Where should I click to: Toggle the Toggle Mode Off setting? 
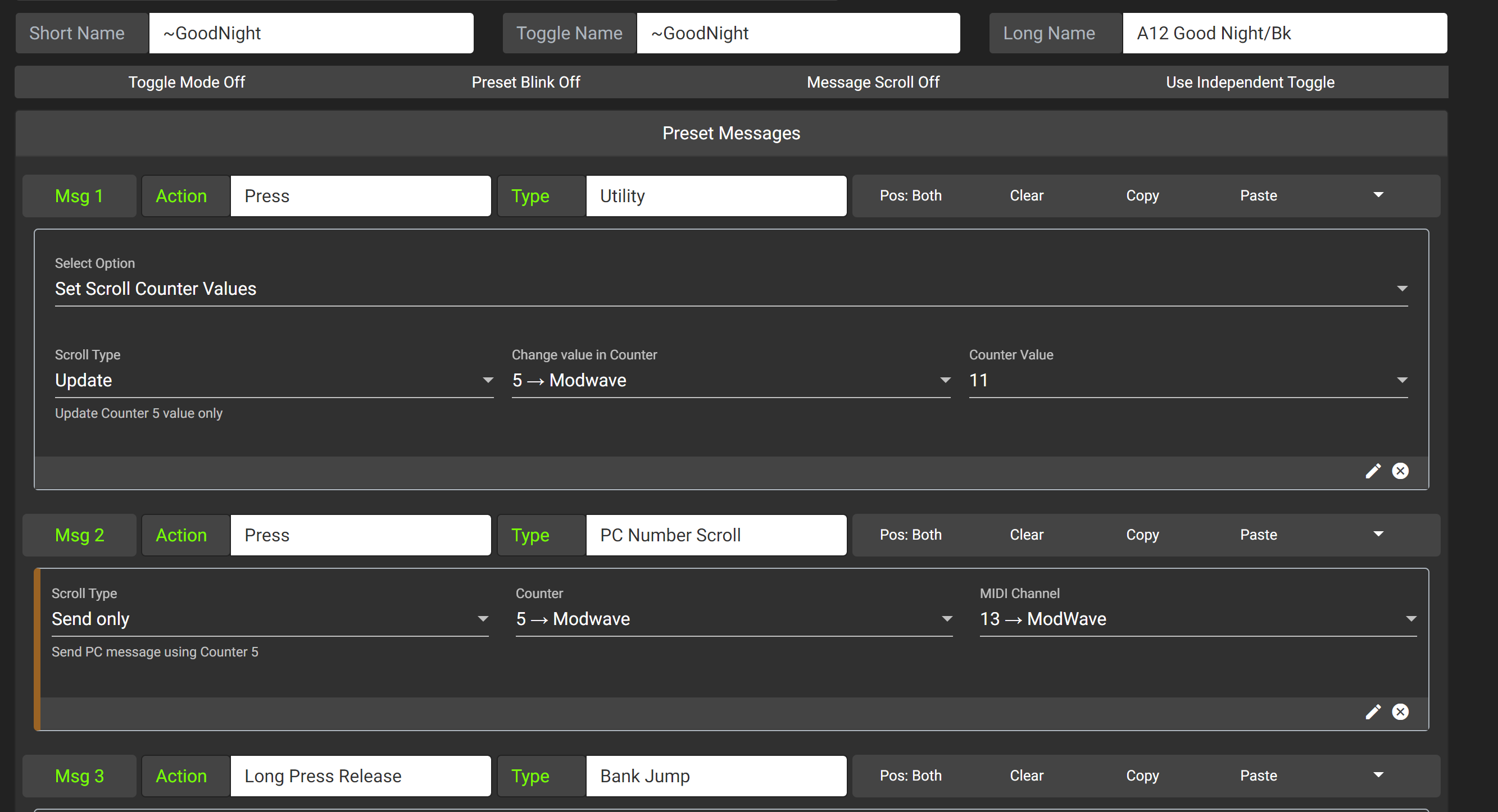(x=186, y=82)
